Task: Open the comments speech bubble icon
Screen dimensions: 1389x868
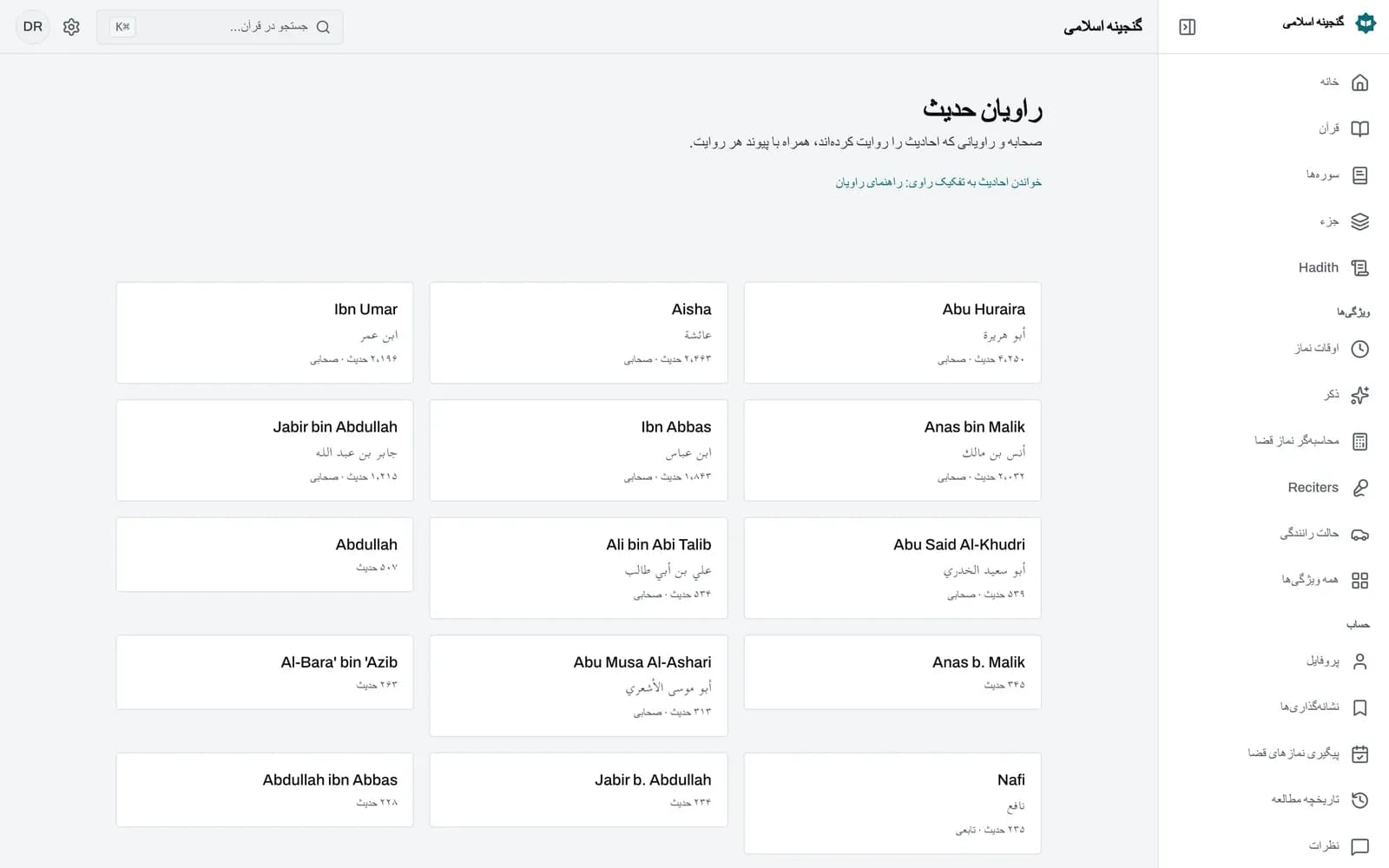Action: tap(1359, 846)
